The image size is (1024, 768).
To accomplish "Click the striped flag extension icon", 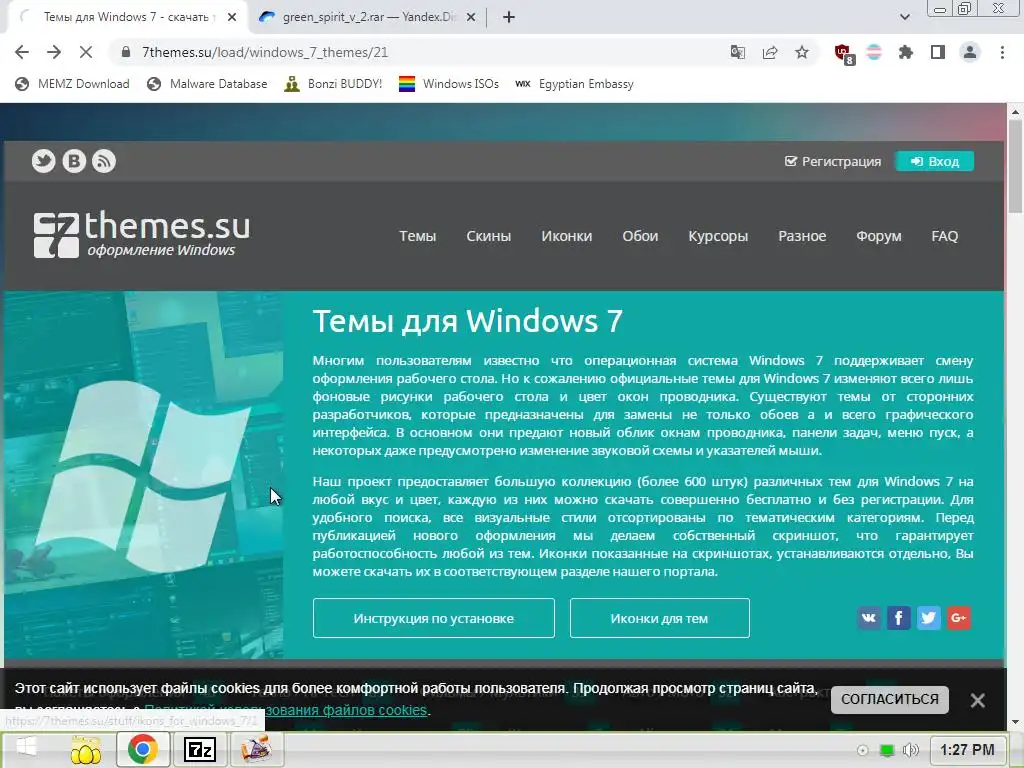I will tap(874, 52).
